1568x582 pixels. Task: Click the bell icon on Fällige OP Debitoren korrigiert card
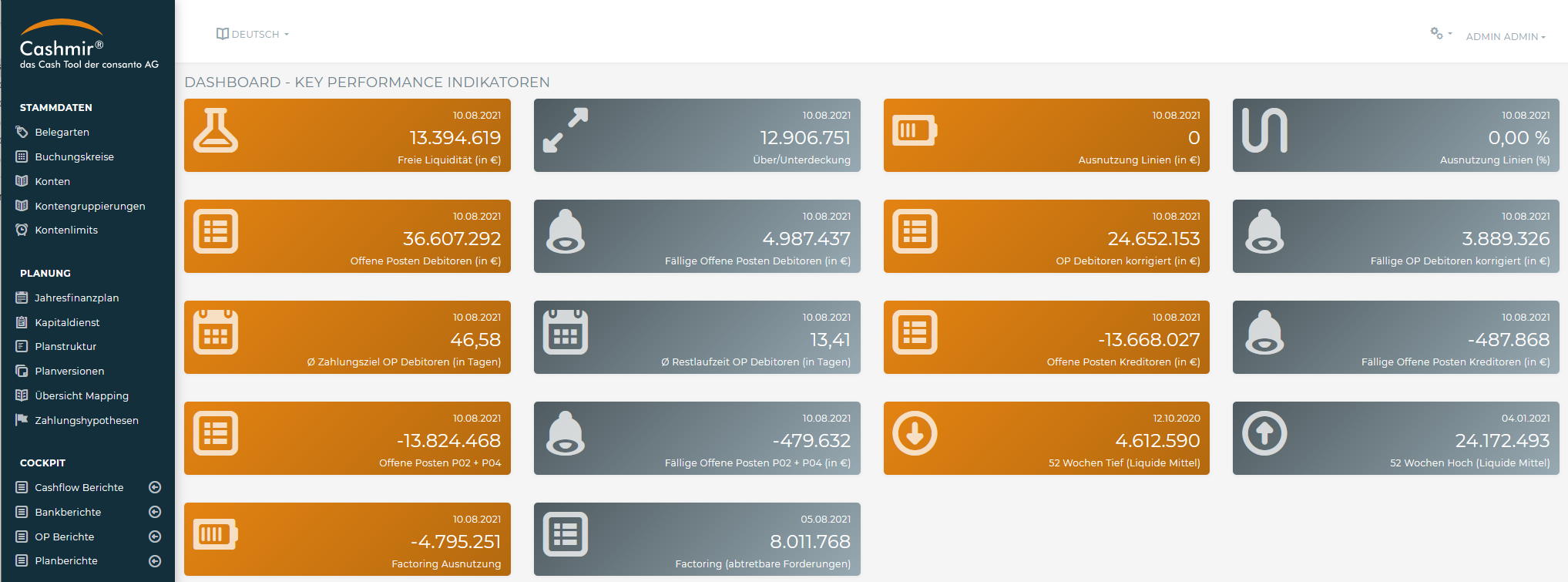click(1264, 231)
